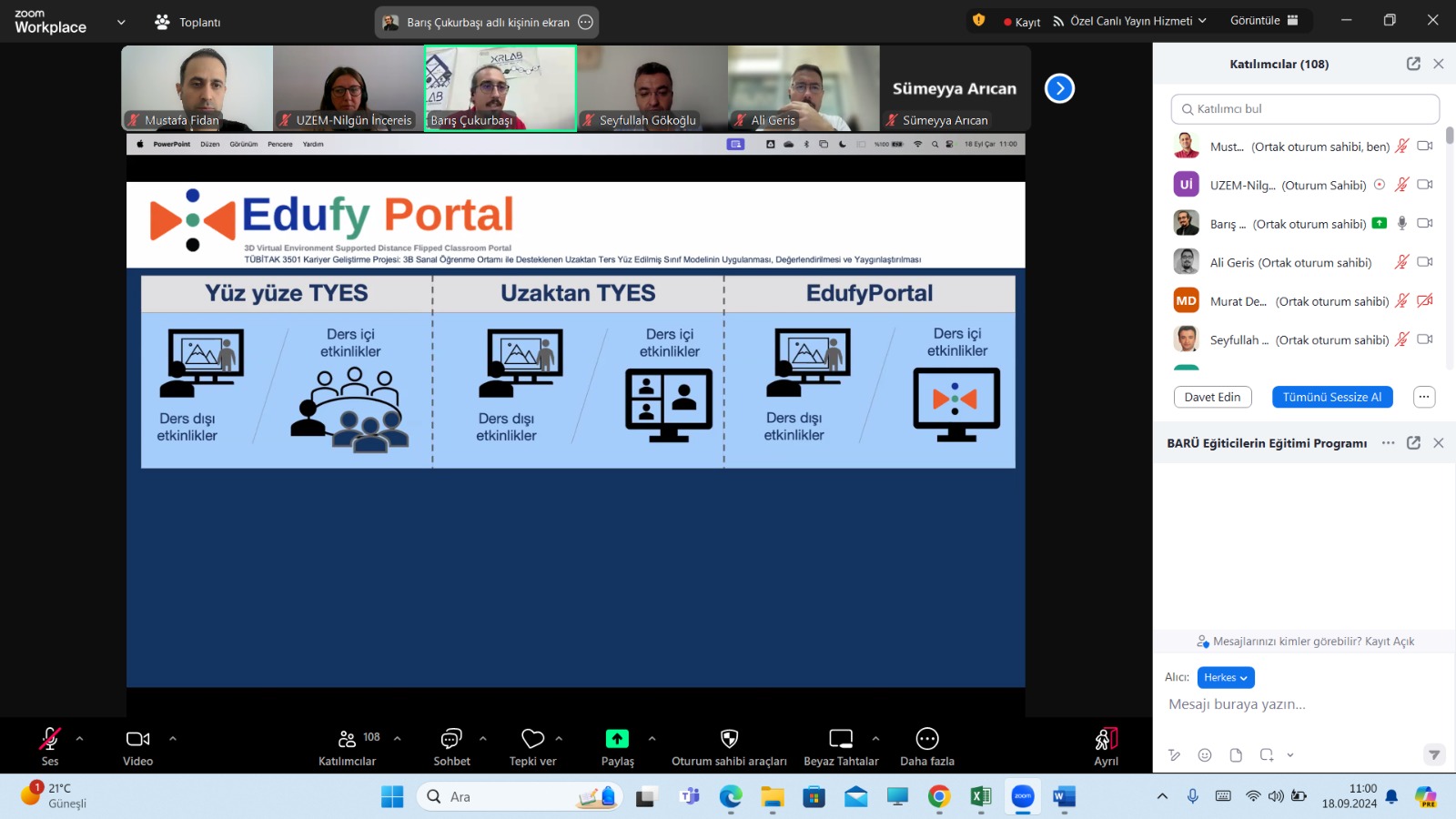Pop out the BARÜ chat panel

click(1413, 443)
